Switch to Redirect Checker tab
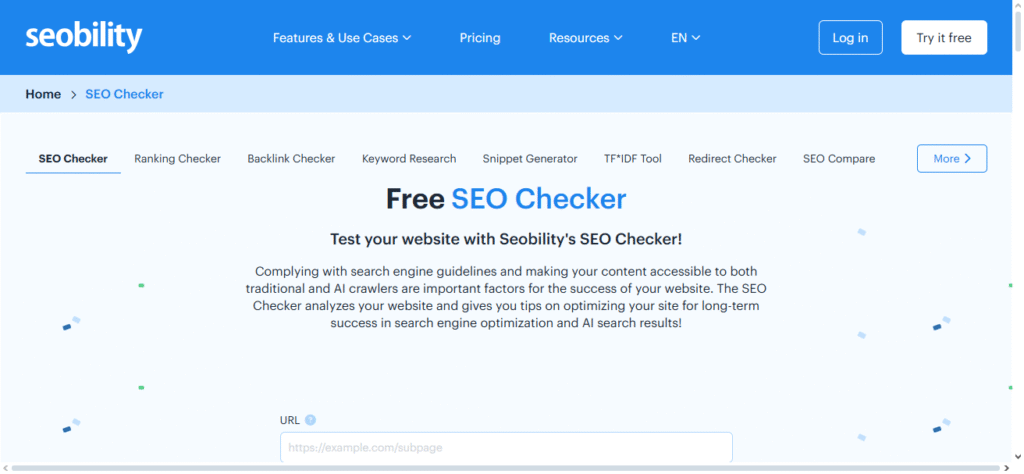1024x474 pixels. click(732, 159)
